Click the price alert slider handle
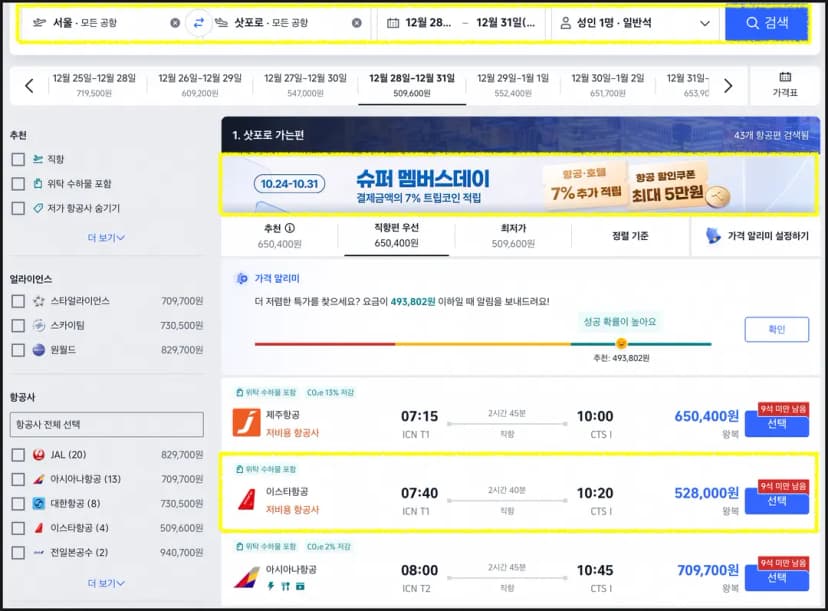 pos(622,344)
